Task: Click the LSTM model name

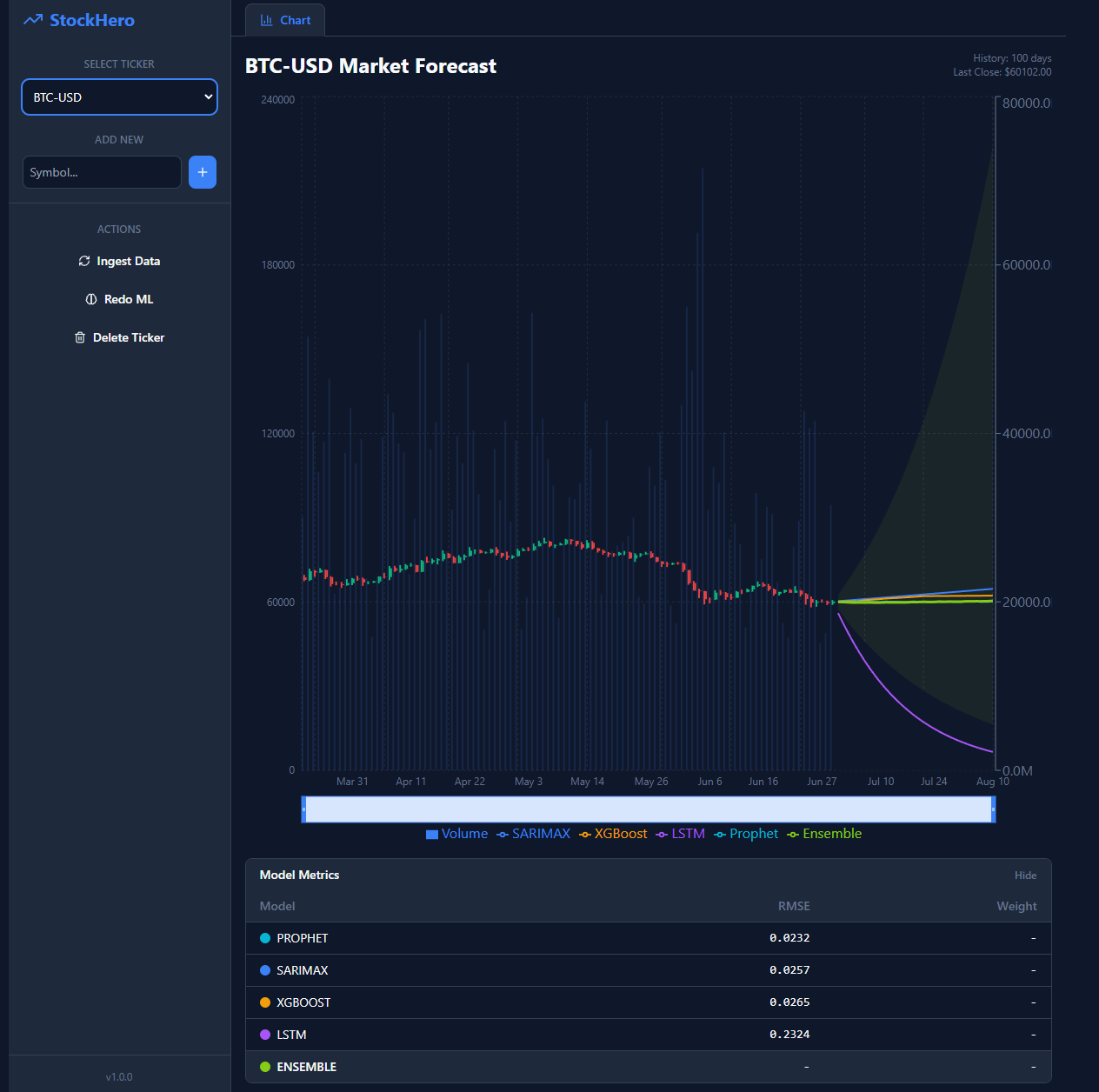Action: pos(291,1035)
